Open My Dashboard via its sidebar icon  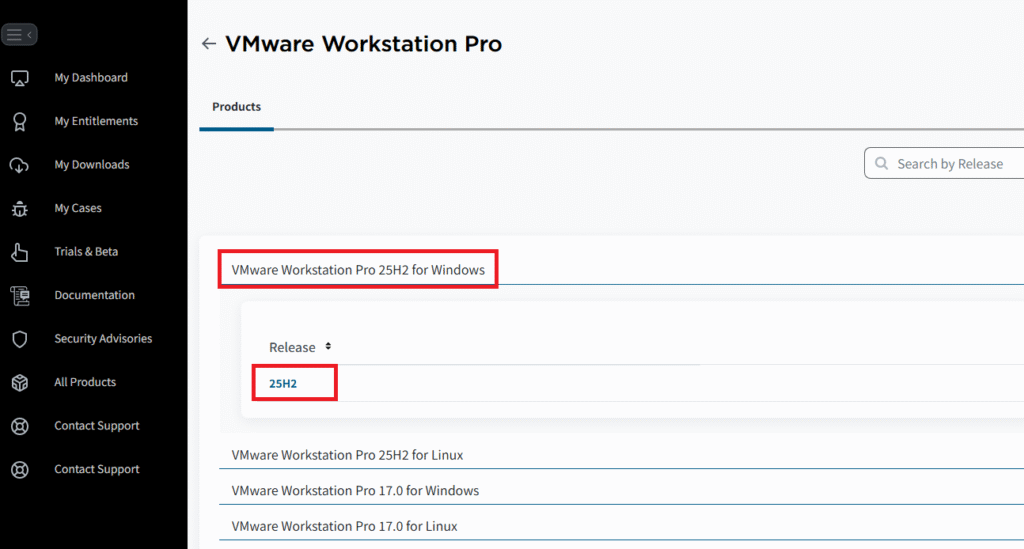coord(19,78)
